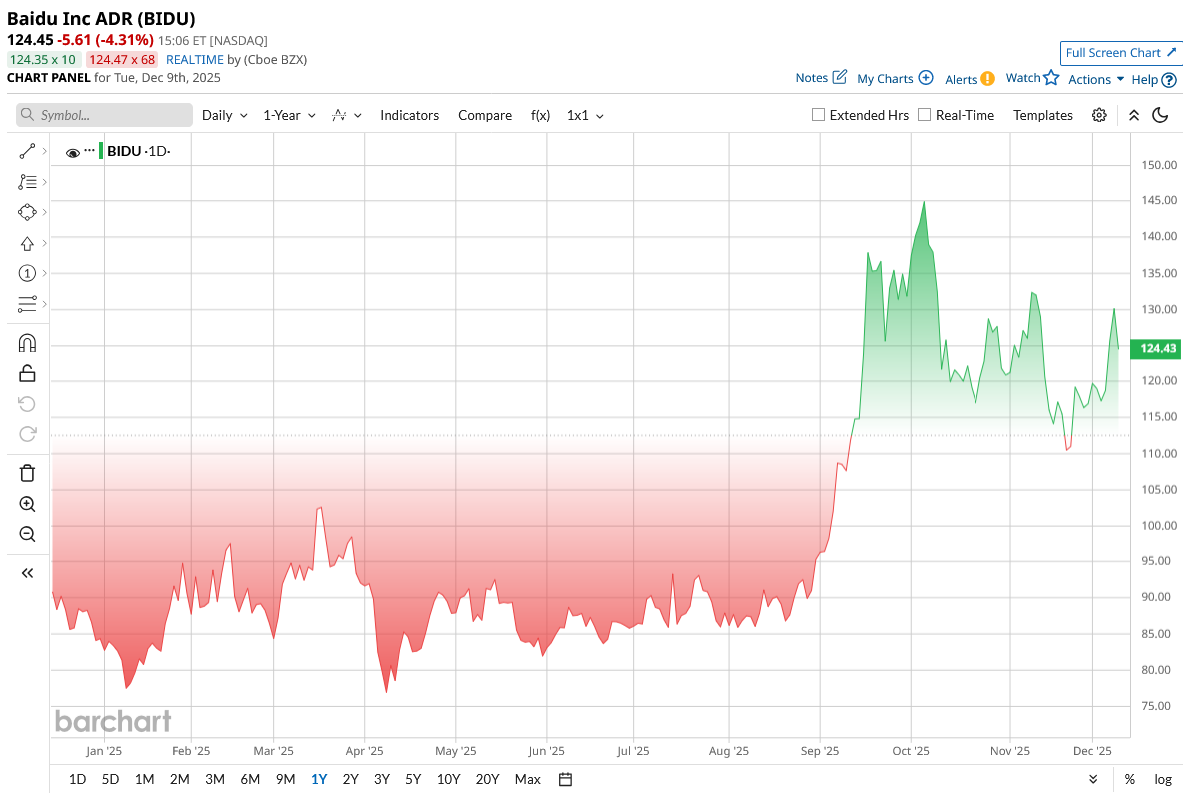Open the chart type dropdown

coord(347,115)
